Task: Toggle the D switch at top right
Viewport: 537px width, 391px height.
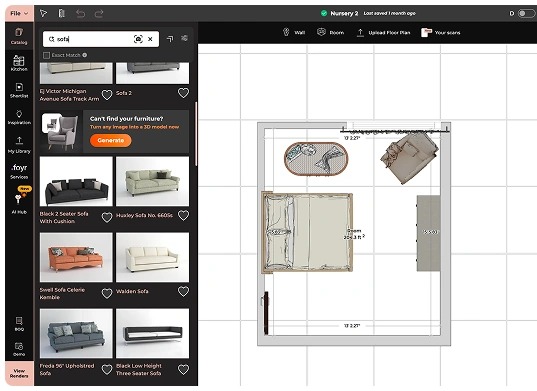Action: click(x=526, y=13)
